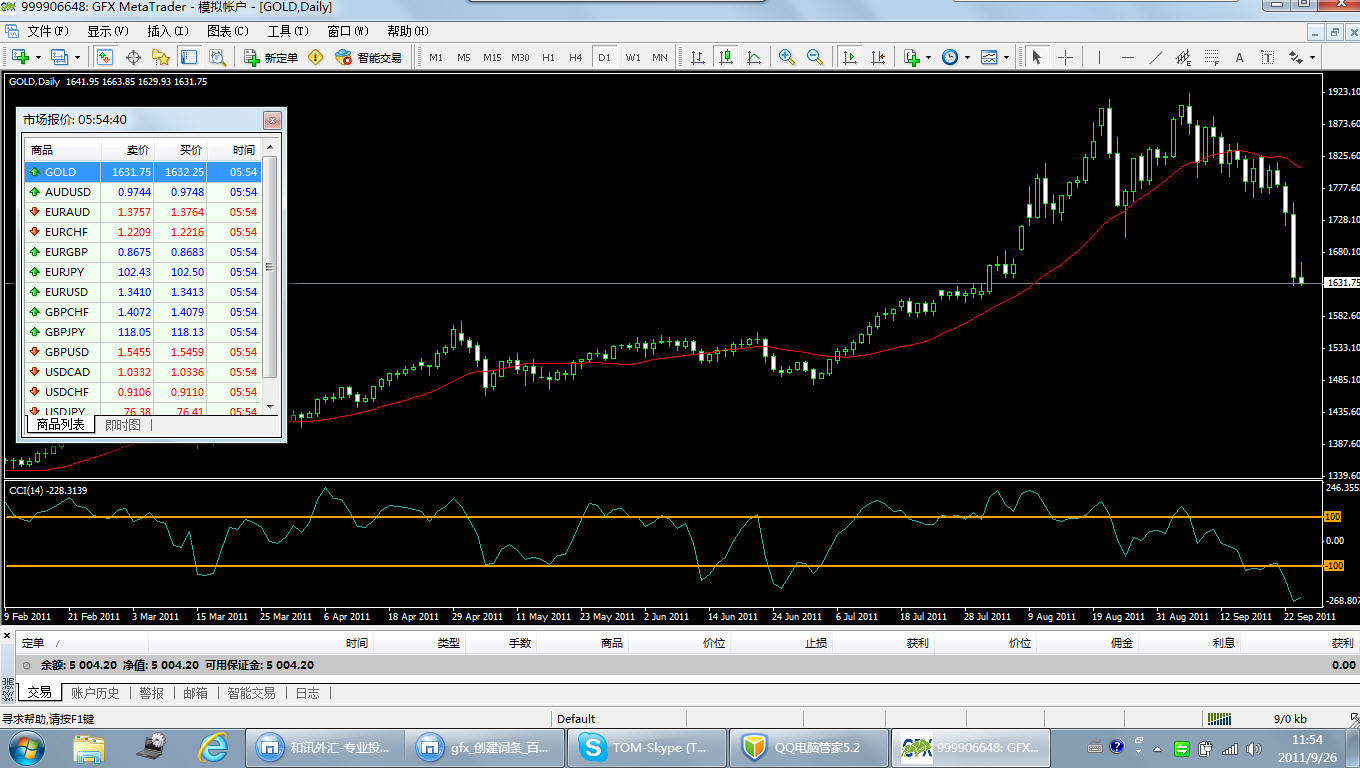Select the Equidistant Channel tool
The image size is (1360, 768).
point(1184,57)
